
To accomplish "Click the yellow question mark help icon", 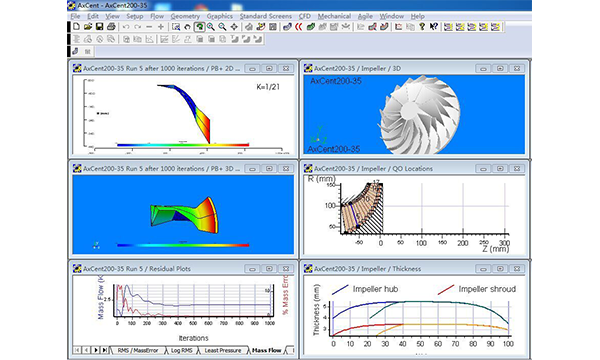I will coord(422,26).
